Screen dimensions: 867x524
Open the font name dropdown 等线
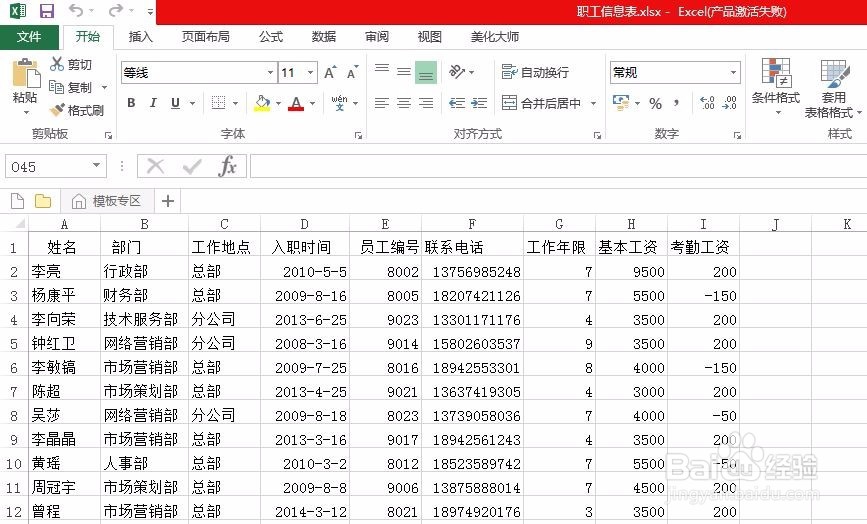click(x=270, y=72)
